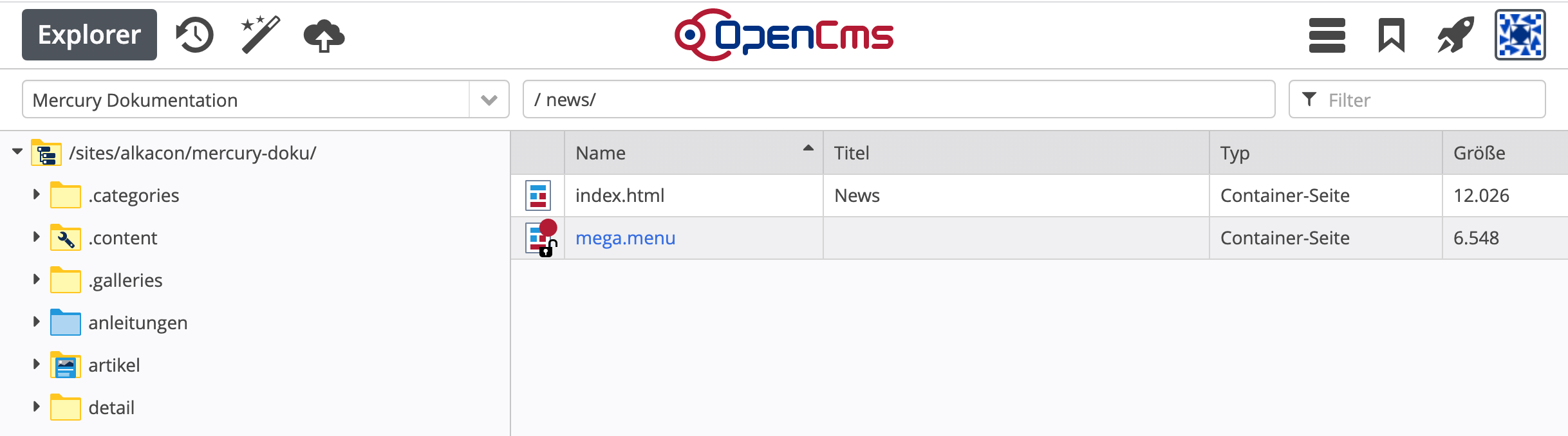1568x436 pixels.
Task: Click the detail folder icon
Action: pyautogui.click(x=66, y=407)
